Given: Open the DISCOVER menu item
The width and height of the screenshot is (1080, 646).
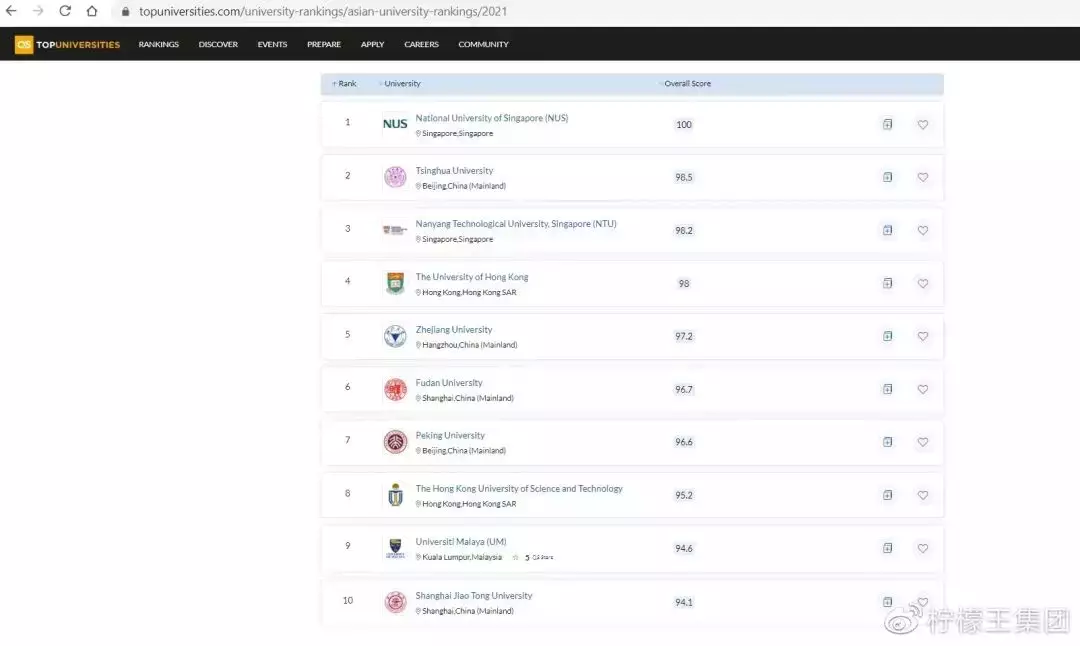Looking at the screenshot, I should click(218, 44).
